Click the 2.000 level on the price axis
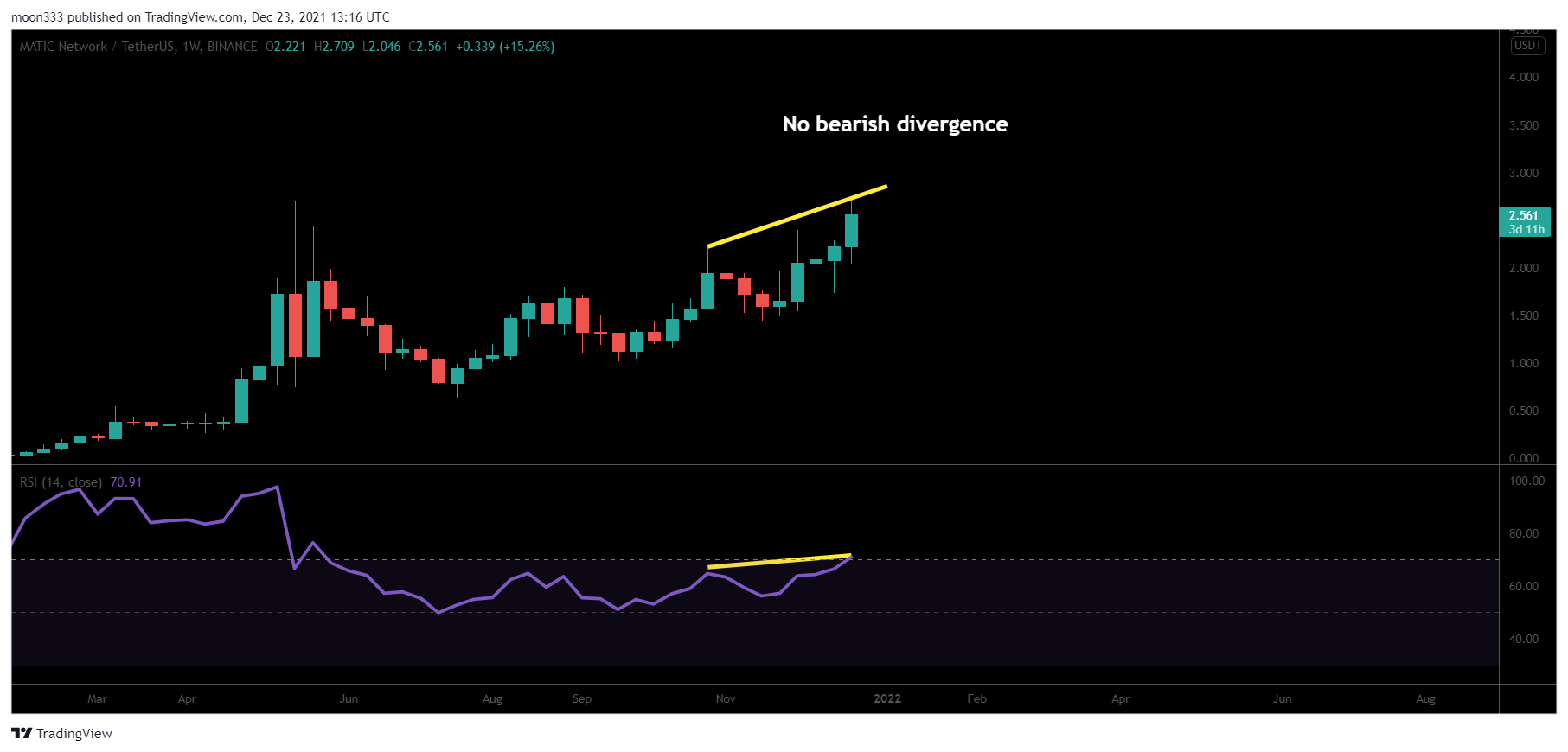Viewport: 1568px width, 752px height. coord(1524,268)
